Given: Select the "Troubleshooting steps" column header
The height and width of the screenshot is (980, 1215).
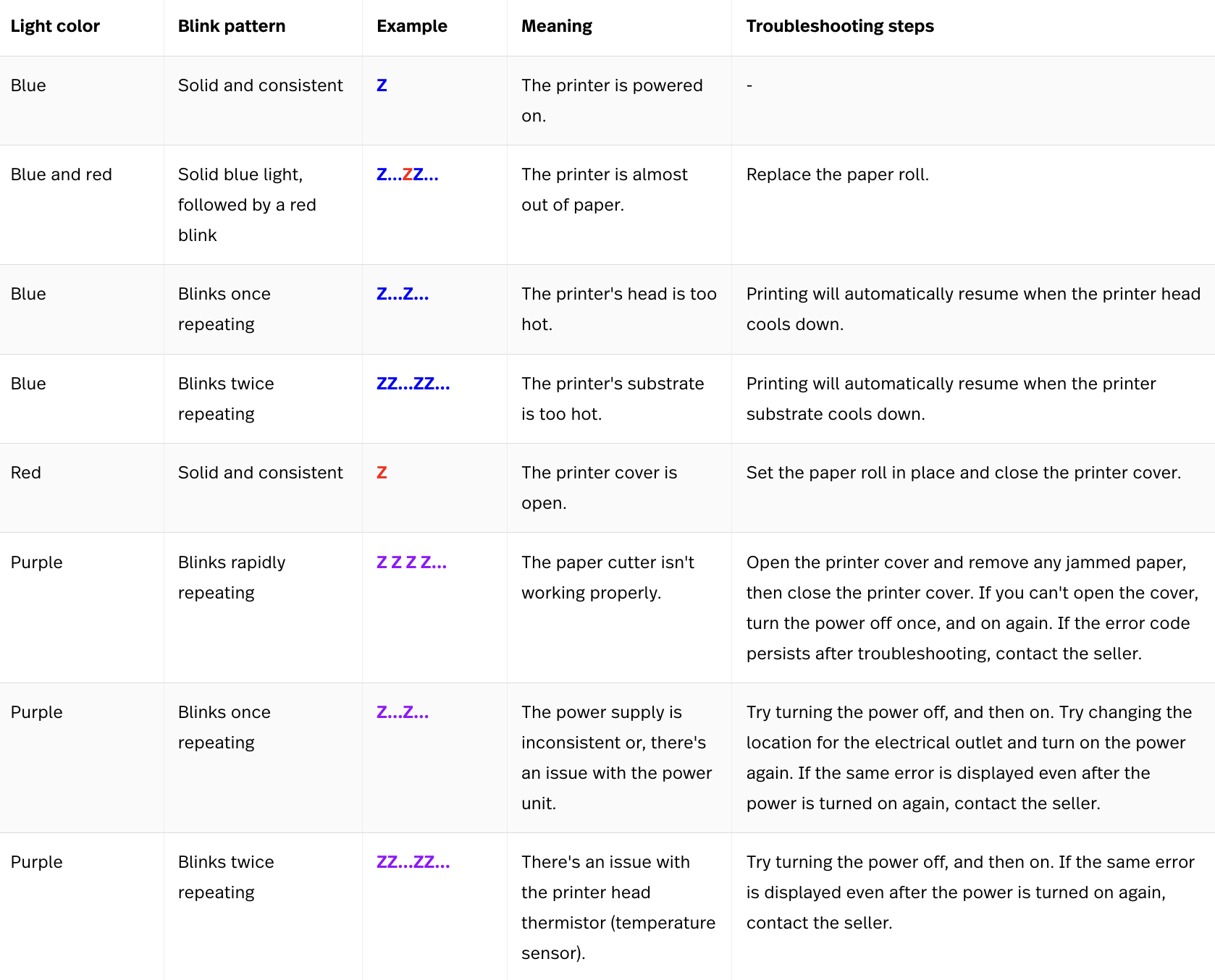Looking at the screenshot, I should click(x=840, y=27).
